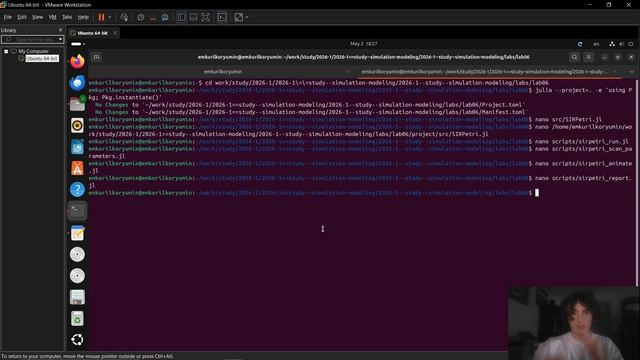
Task: Open a new terminal tab
Action: click(97, 58)
